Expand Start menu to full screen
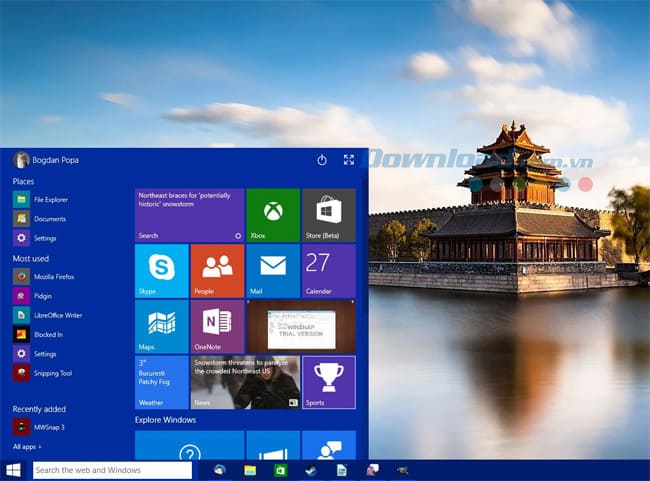Image resolution: width=650 pixels, height=481 pixels. coord(349,160)
